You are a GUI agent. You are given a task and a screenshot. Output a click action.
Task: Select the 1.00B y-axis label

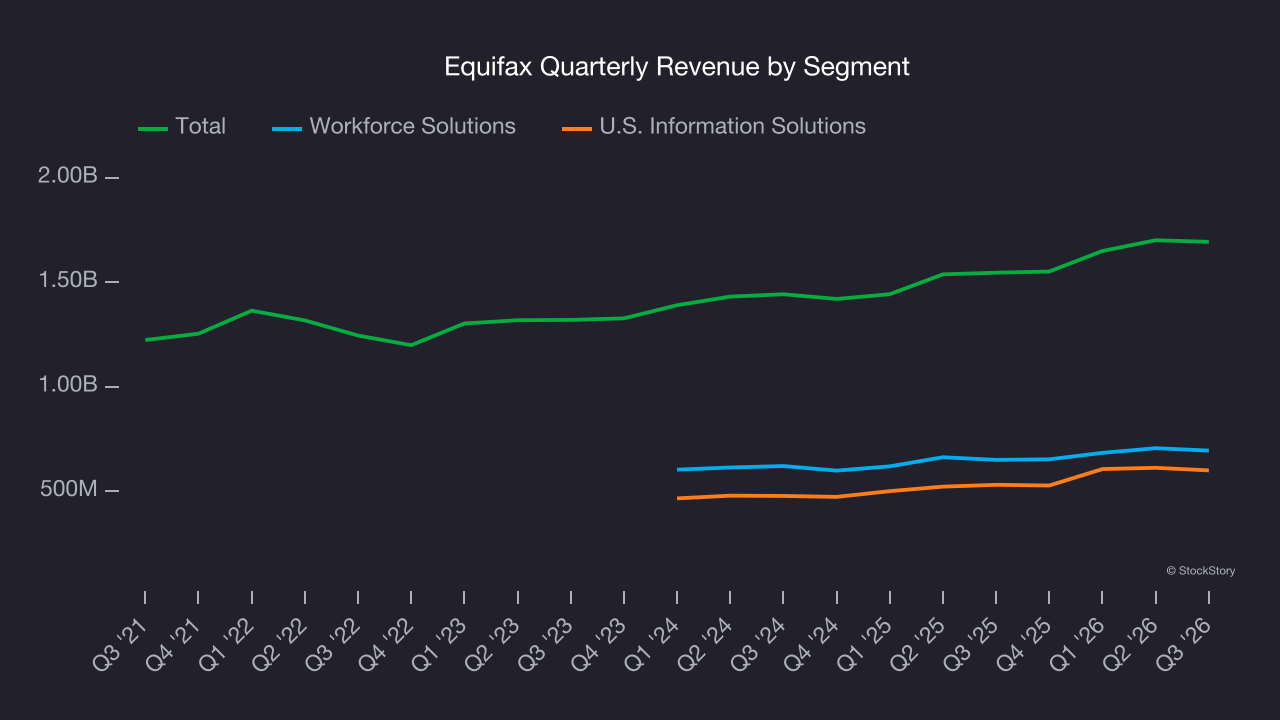pyautogui.click(x=68, y=386)
